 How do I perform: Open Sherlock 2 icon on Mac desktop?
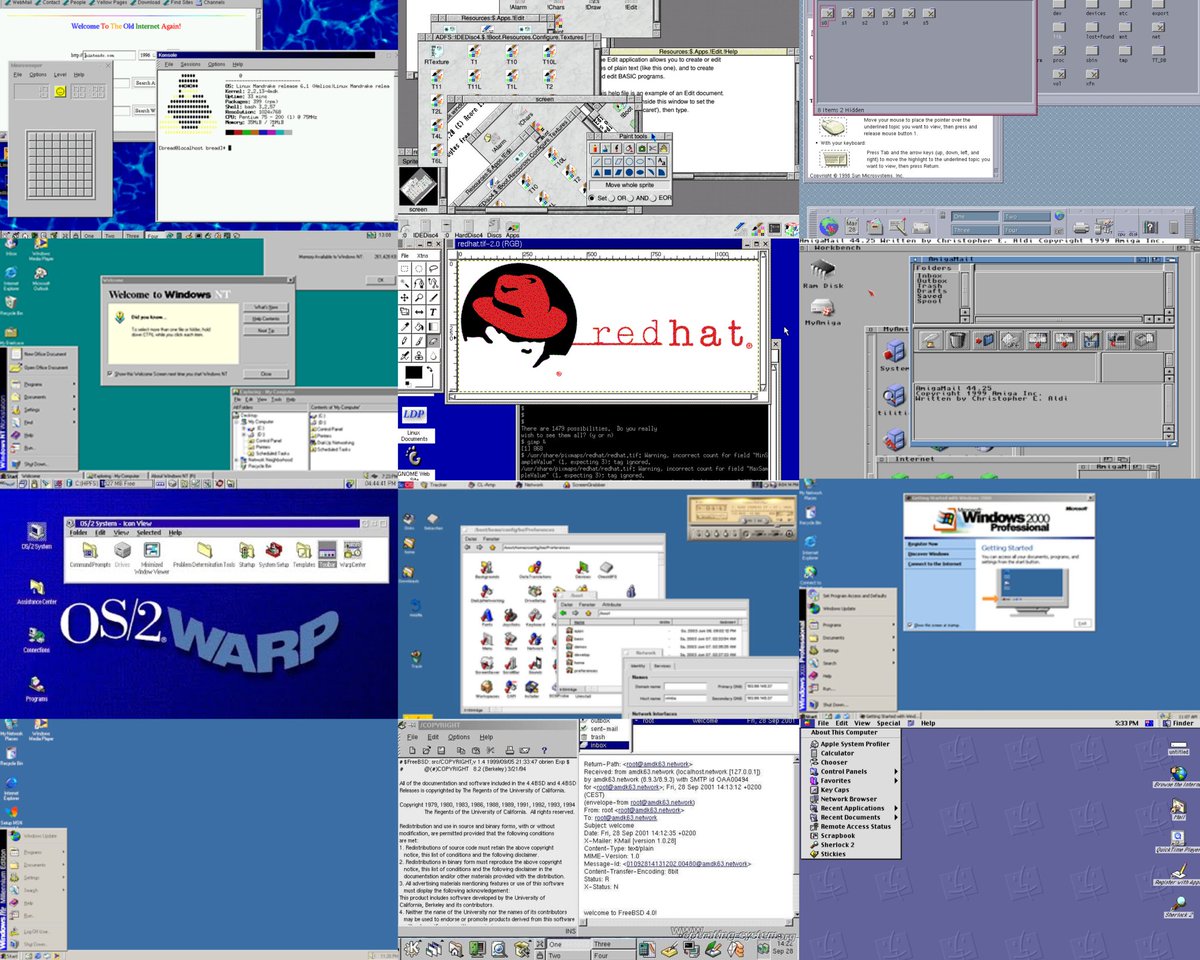[1179, 907]
